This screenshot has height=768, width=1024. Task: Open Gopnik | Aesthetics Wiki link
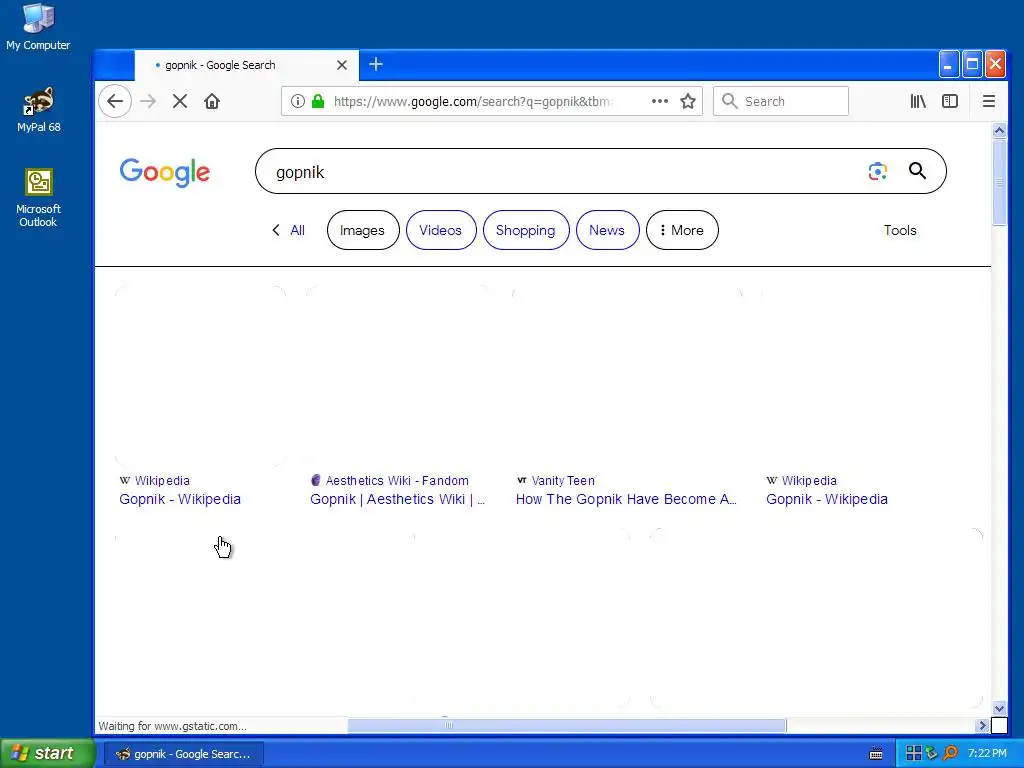[x=398, y=499]
